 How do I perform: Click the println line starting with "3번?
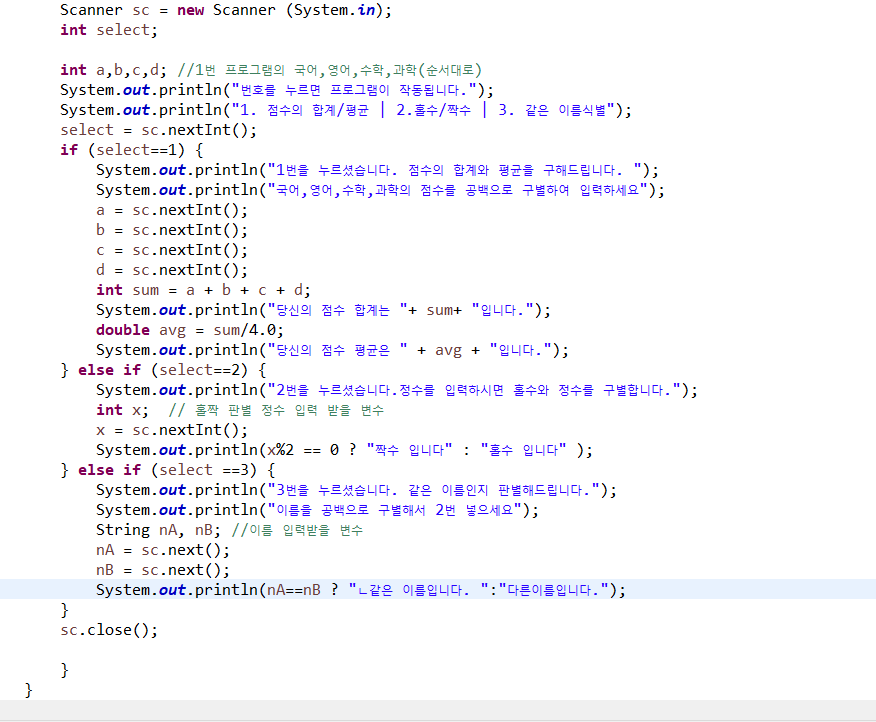click(356, 490)
